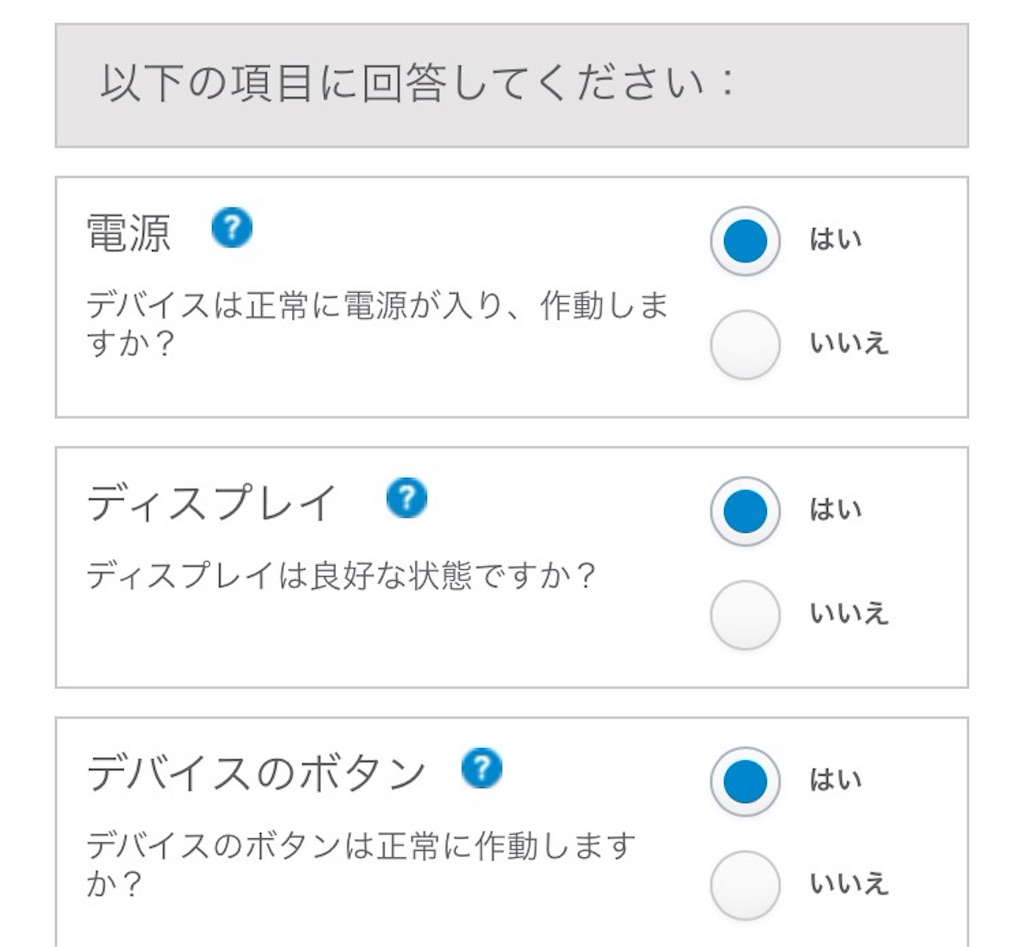Image resolution: width=1024 pixels, height=947 pixels.
Task: Click question text デバイスは正常に電源が入り
Action: pyautogui.click(x=377, y=324)
